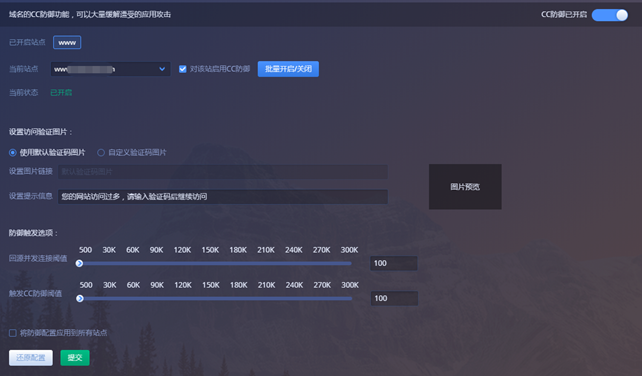Toggle the CC防御已开启 switch off
642x376 pixels.
[x=610, y=15]
